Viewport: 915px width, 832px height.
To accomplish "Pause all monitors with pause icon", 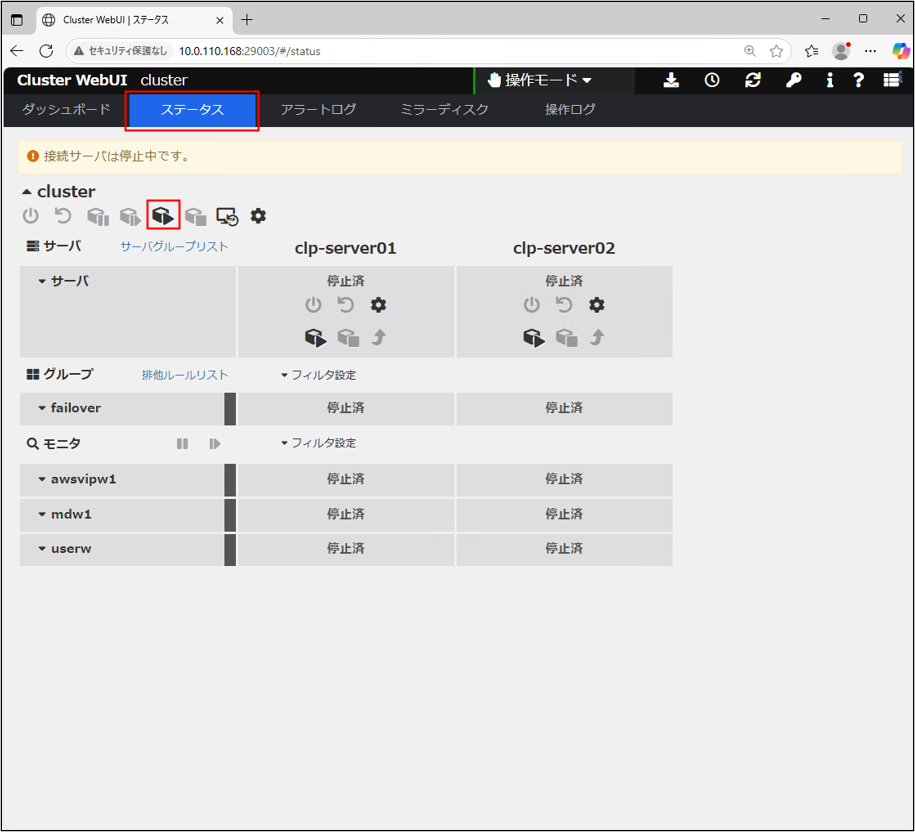I will tap(182, 444).
